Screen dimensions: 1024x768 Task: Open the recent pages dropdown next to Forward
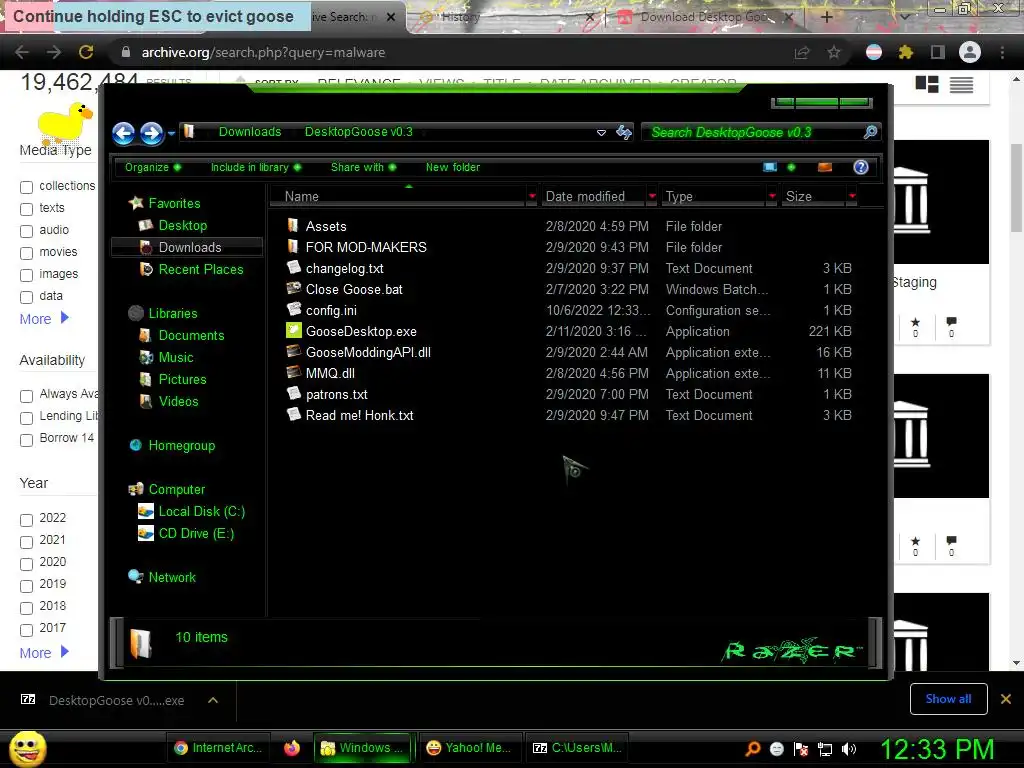171,133
